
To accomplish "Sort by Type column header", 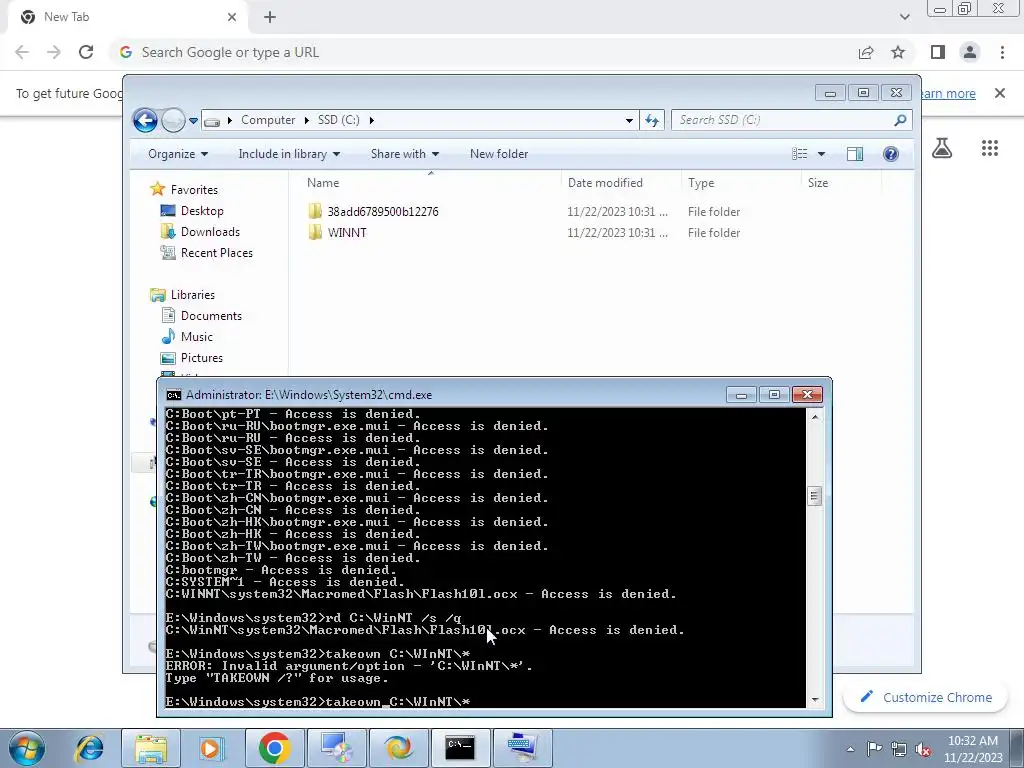I will click(x=741, y=183).
